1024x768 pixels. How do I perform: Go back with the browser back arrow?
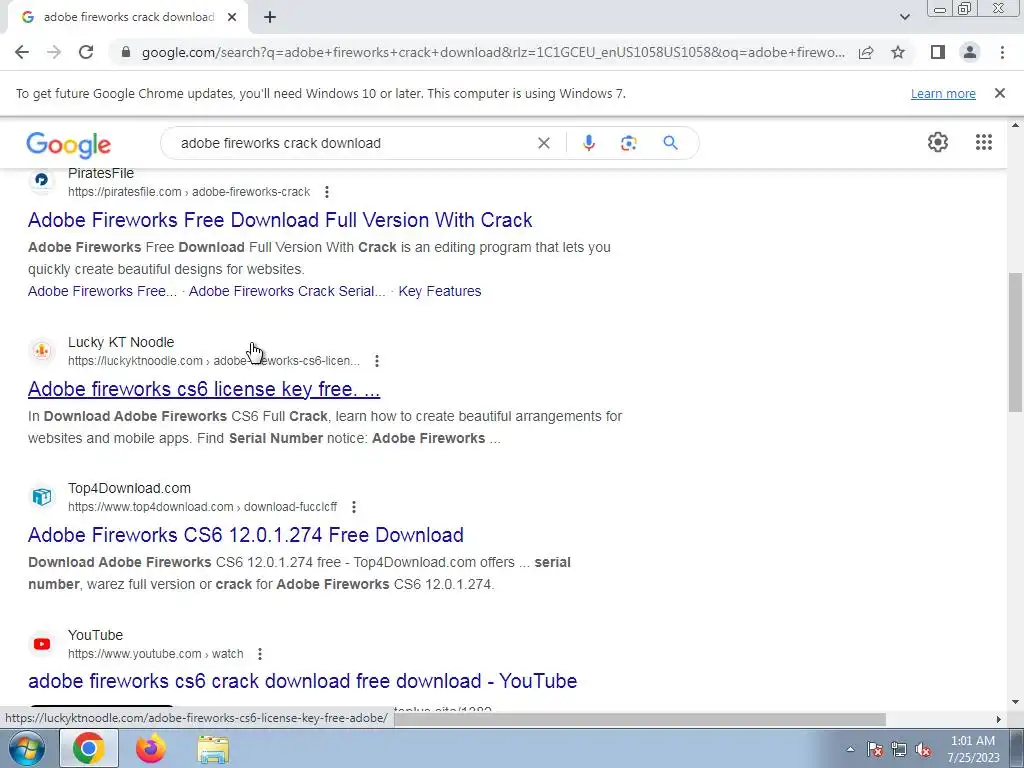(22, 52)
